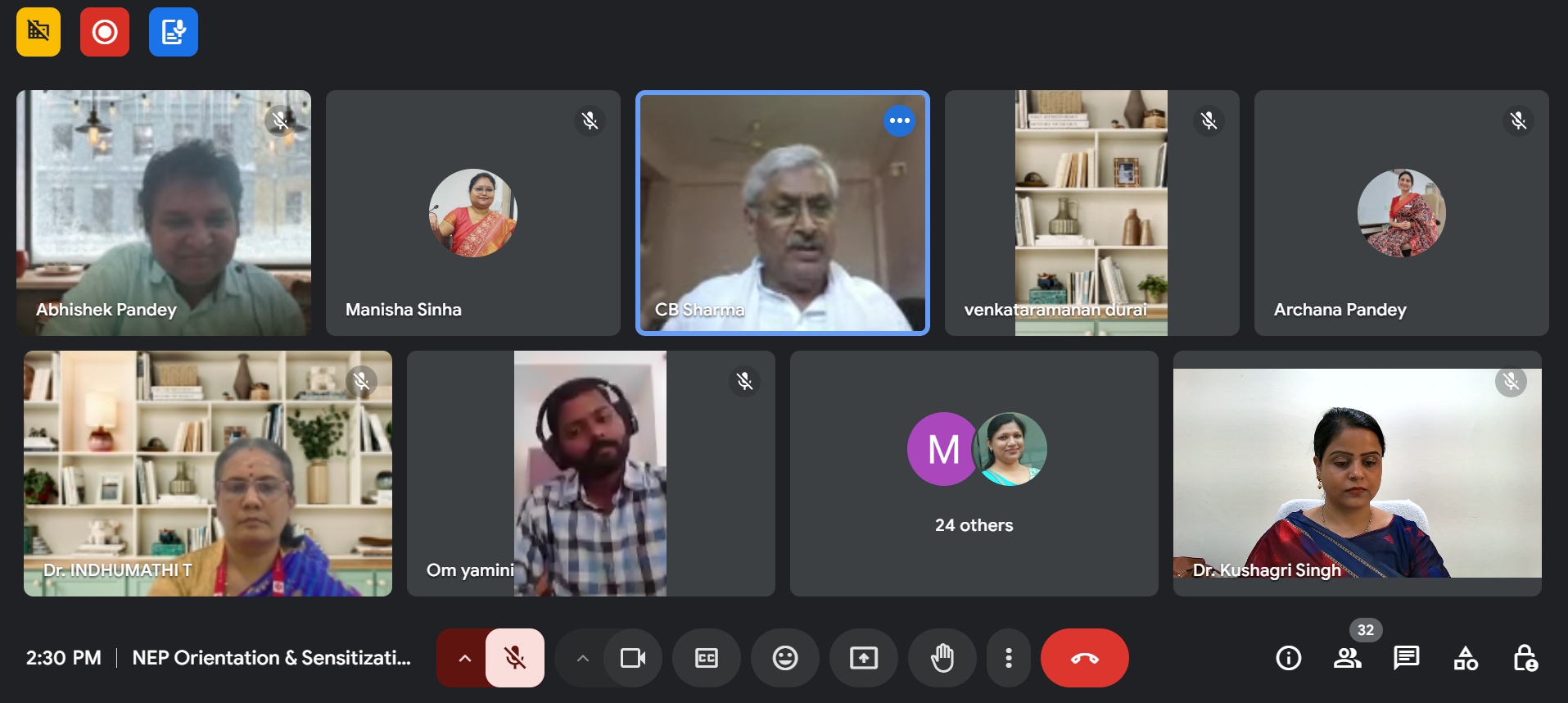Open the chat with everyone panel
1568x703 pixels.
pos(1406,658)
